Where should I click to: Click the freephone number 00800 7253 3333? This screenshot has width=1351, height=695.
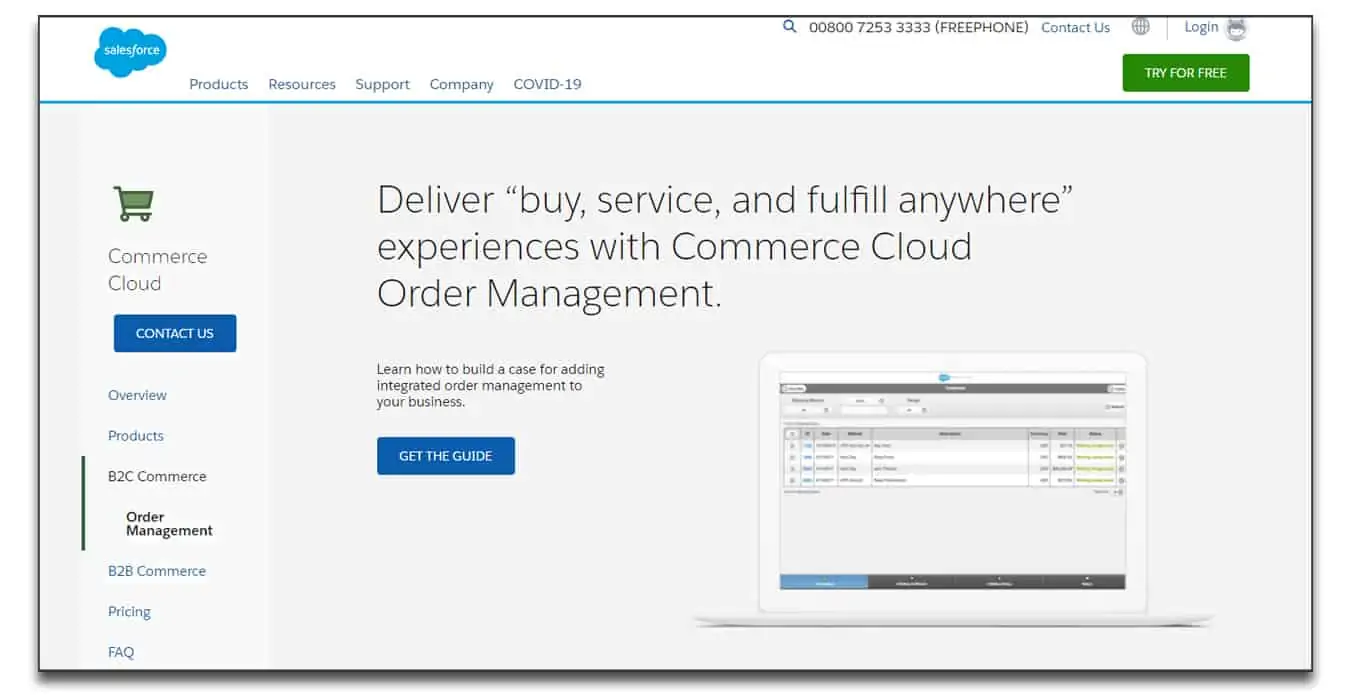[919, 28]
